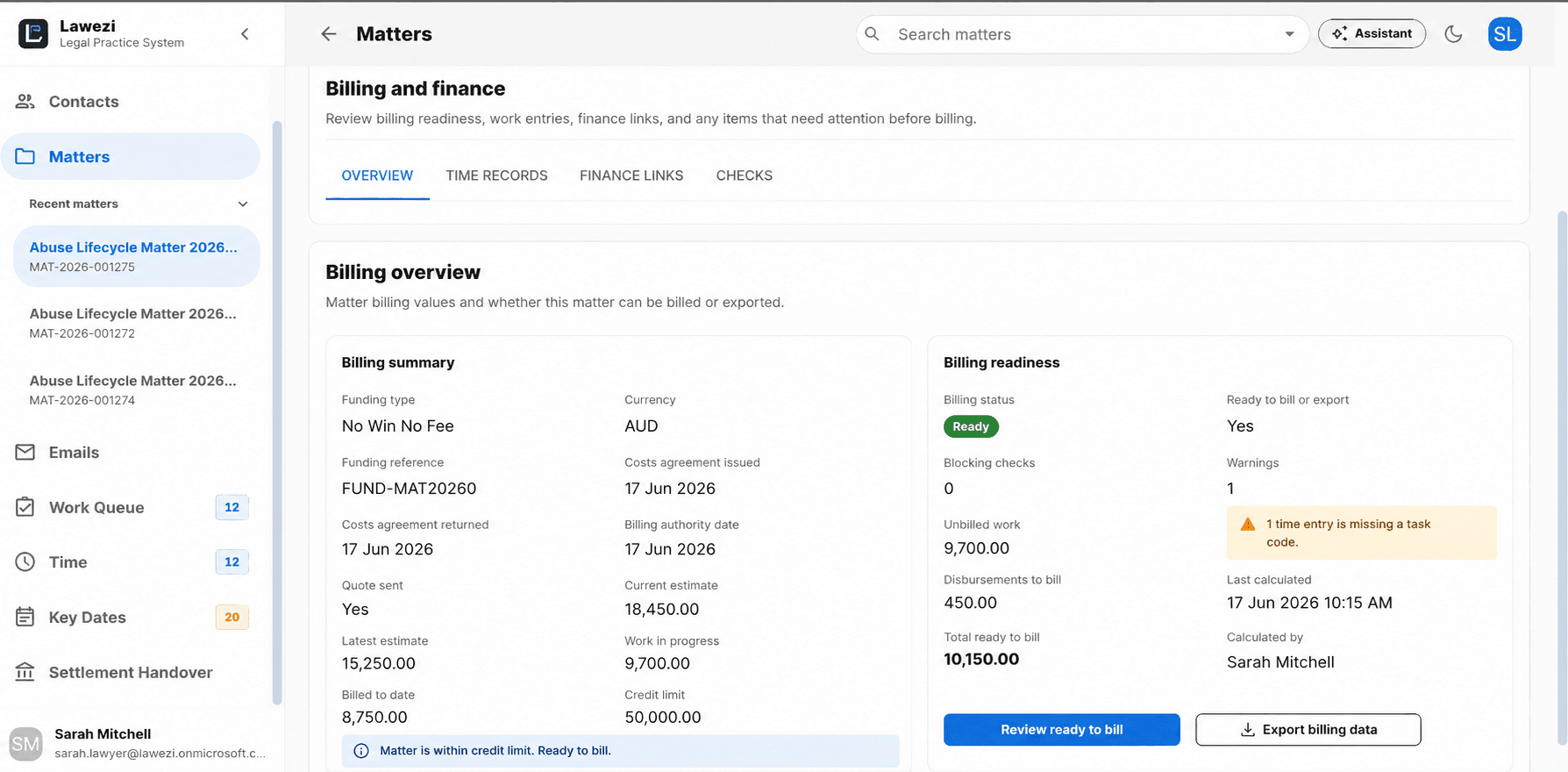Click last calculated 17 Jun 2026 10:15 AM
The width and height of the screenshot is (1568, 772).
[x=1309, y=604]
